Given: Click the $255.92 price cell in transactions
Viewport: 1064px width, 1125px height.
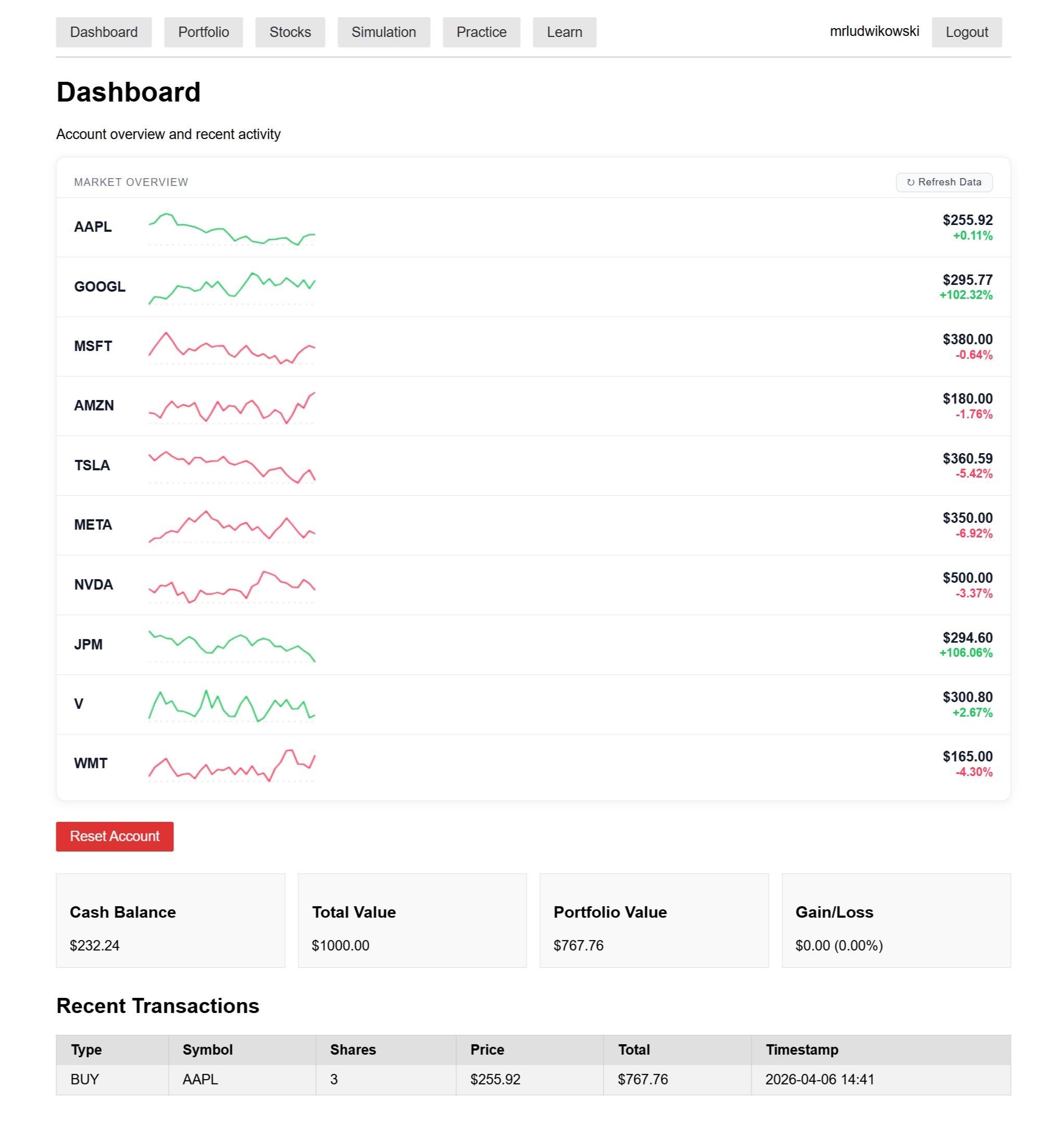Looking at the screenshot, I should pos(530,1080).
